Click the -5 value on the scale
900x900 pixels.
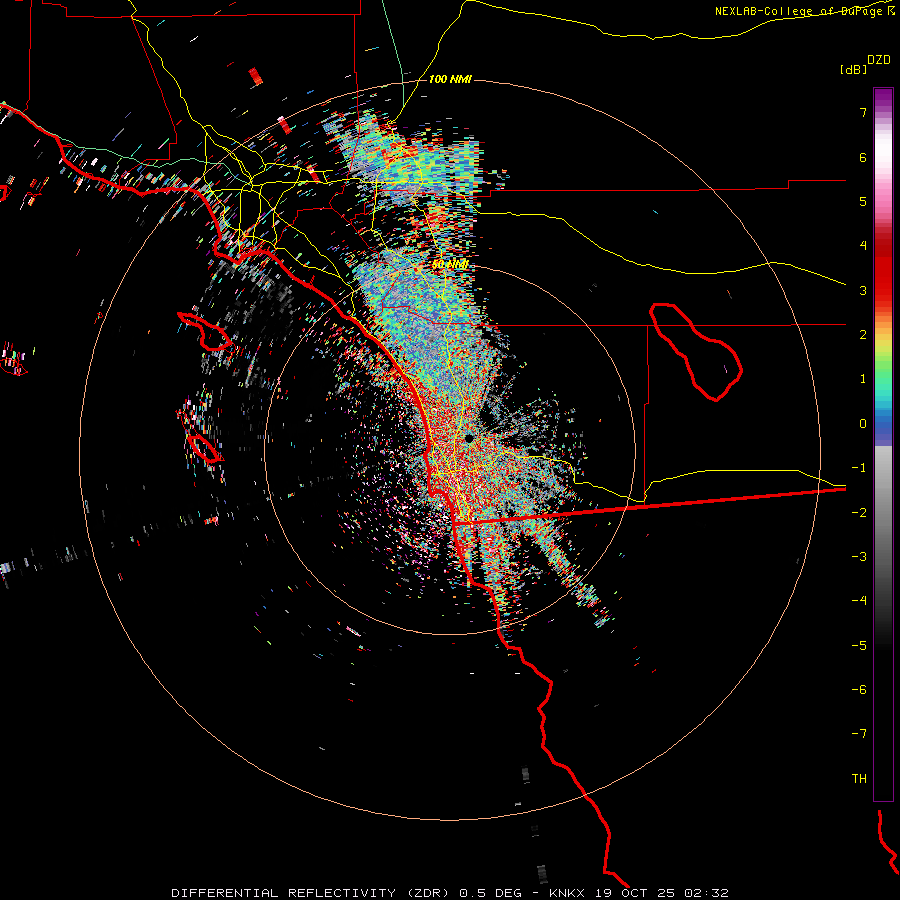click(x=859, y=646)
